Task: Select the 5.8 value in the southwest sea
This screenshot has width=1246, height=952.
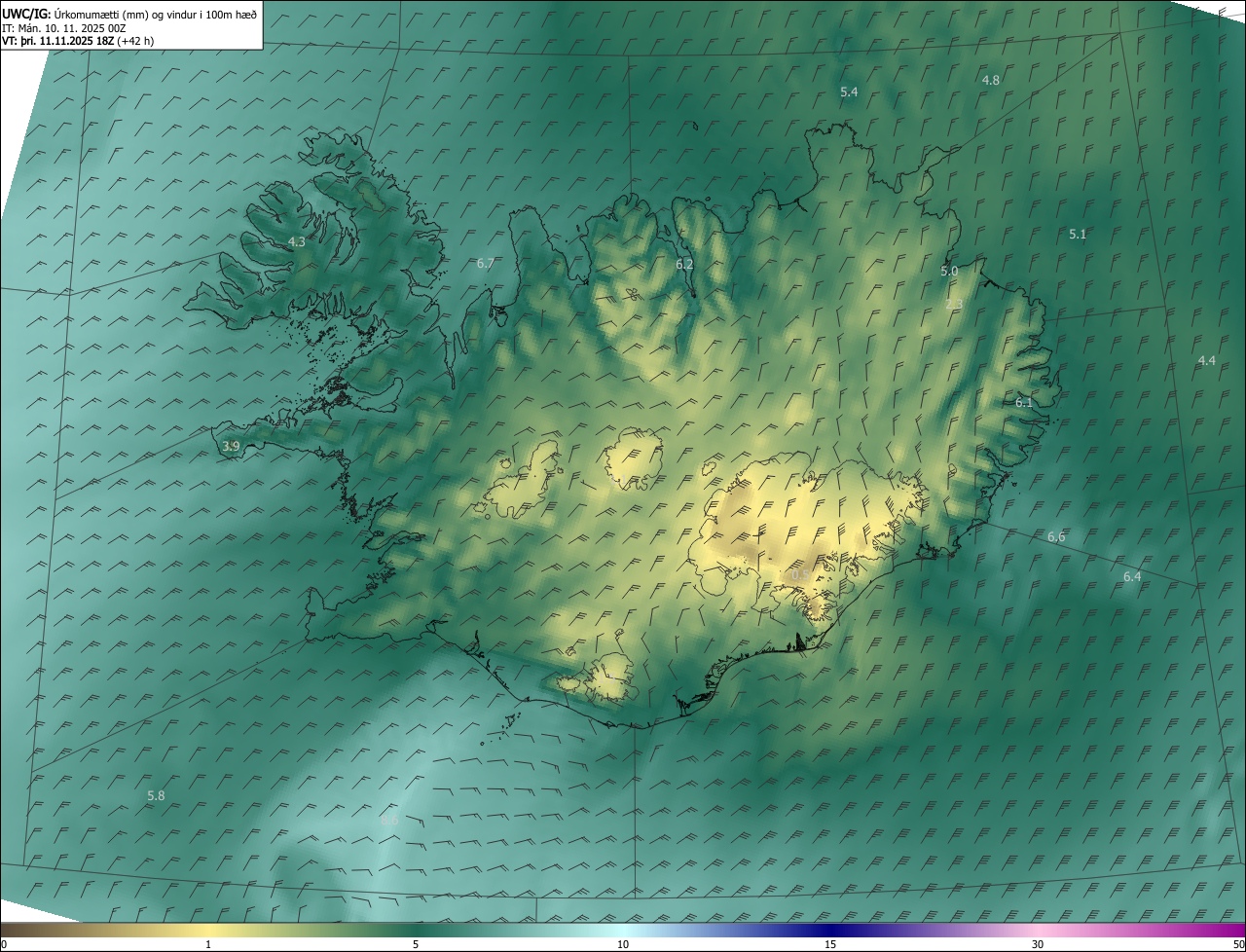Action: point(156,795)
